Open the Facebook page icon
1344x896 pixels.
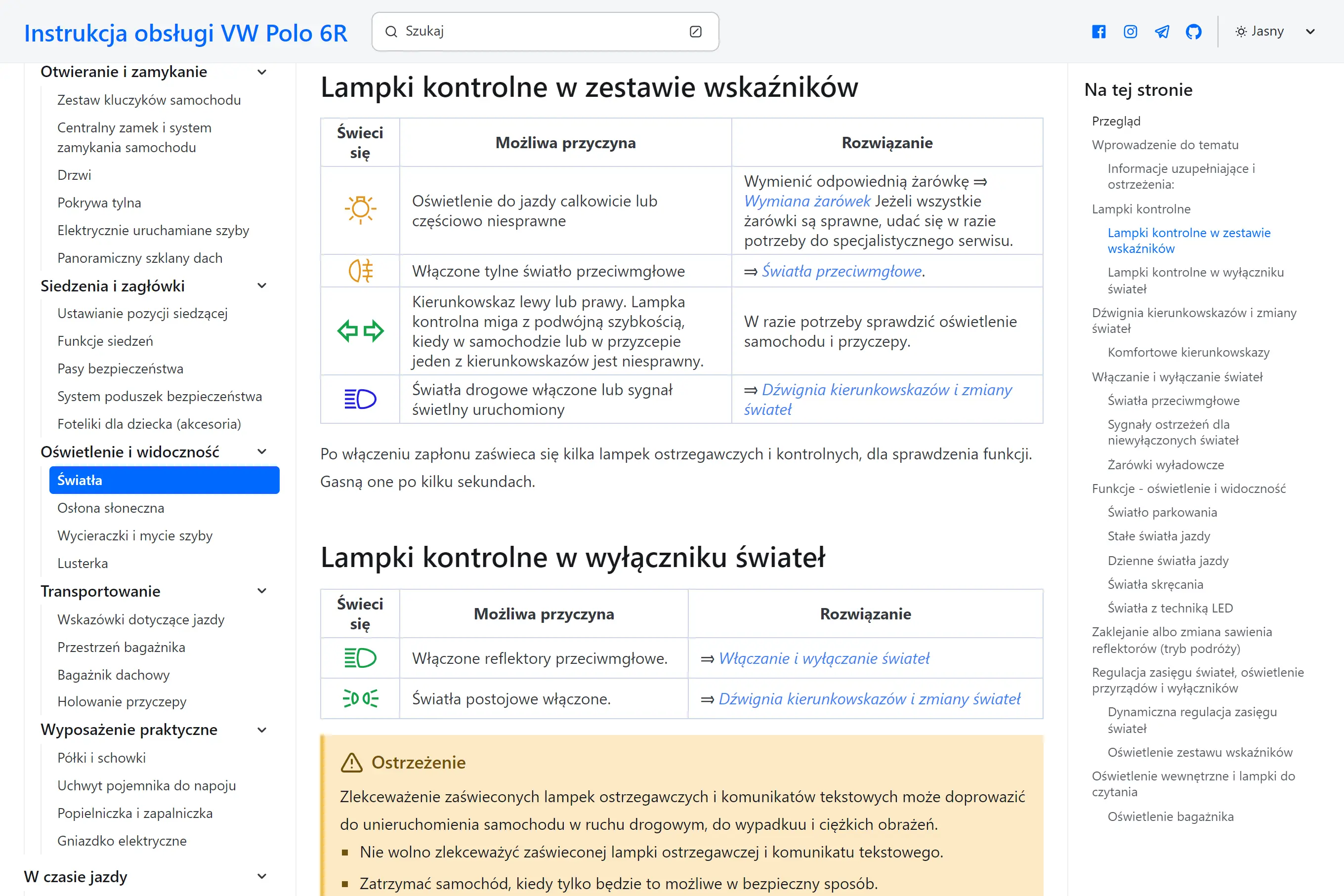[x=1098, y=32]
